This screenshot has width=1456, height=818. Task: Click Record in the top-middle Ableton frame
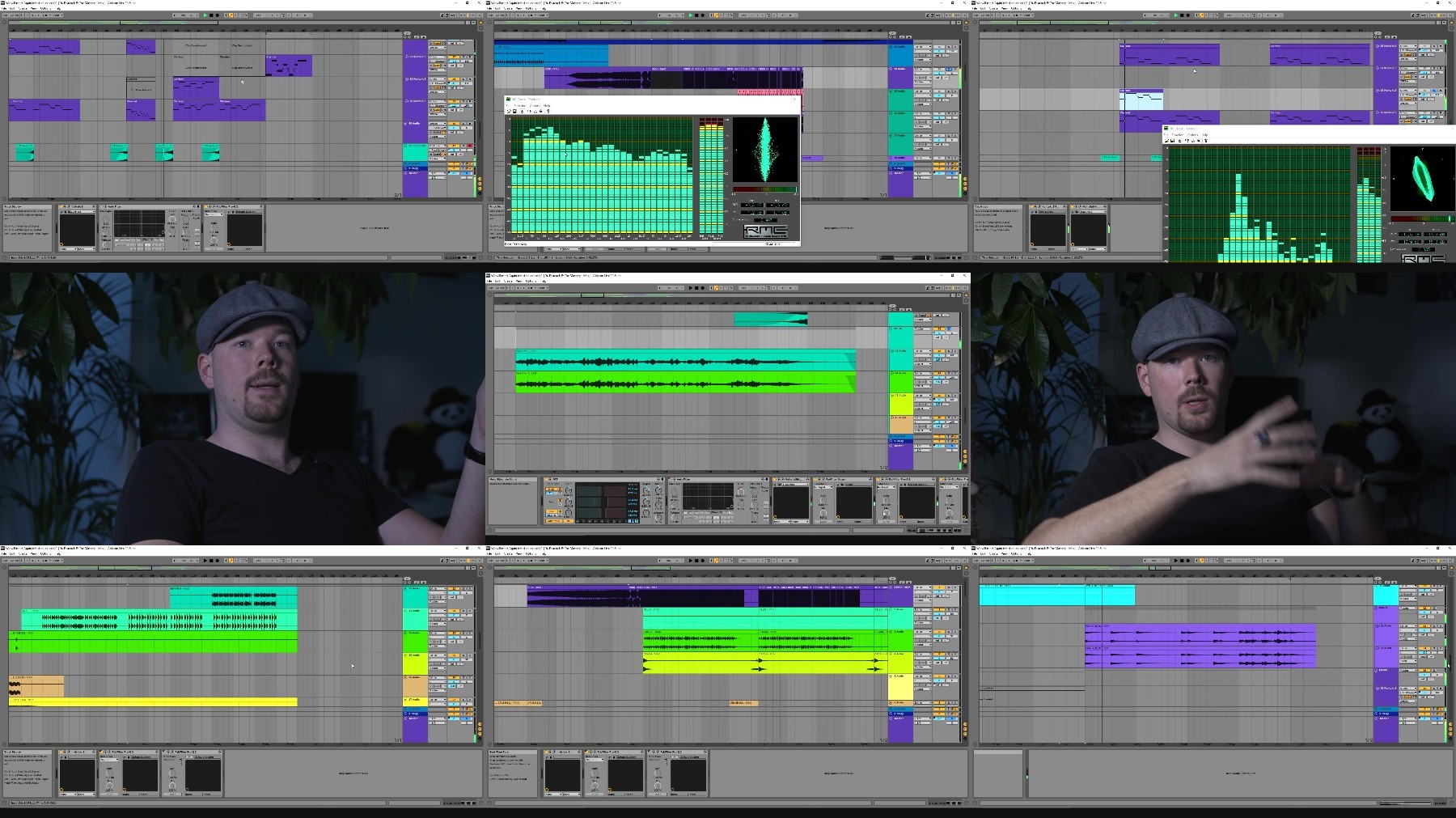coord(703,15)
